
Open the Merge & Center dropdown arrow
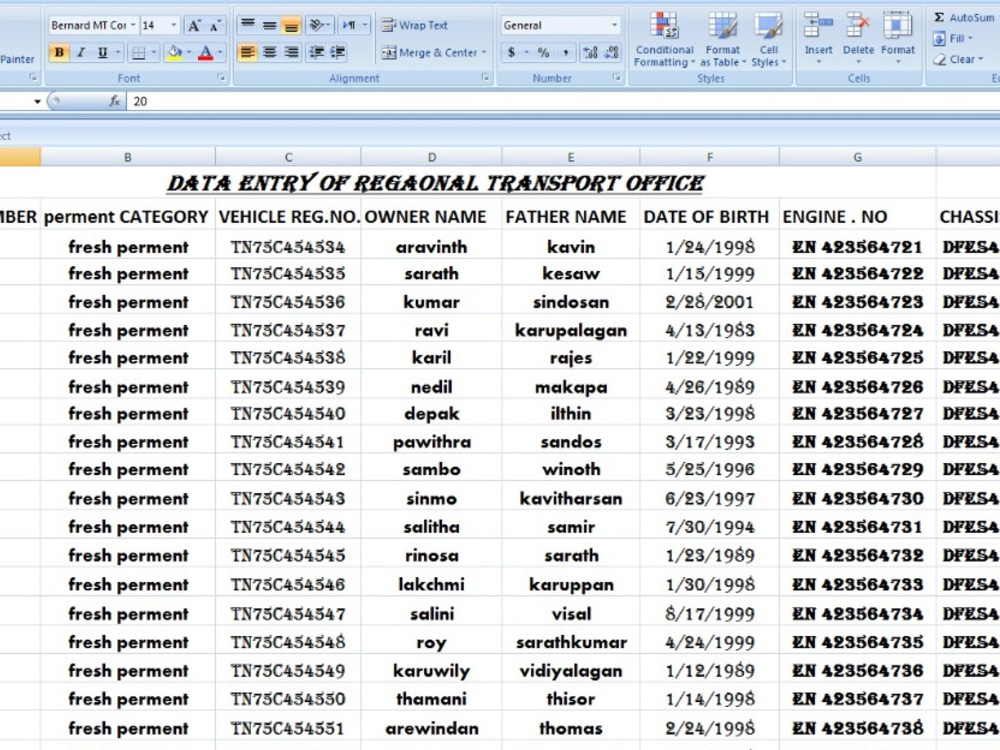[485, 52]
